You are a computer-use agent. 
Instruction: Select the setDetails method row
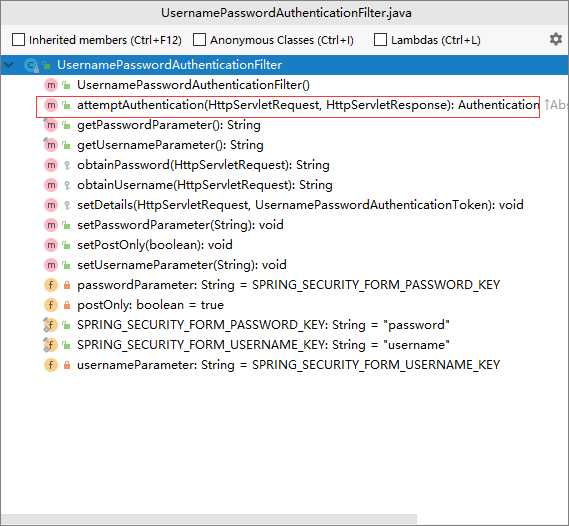(300, 205)
